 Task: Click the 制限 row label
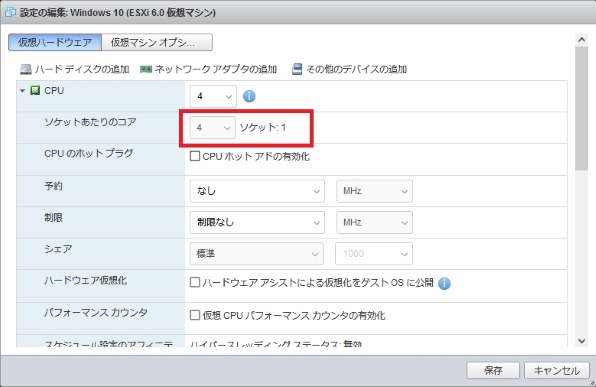click(x=53, y=218)
